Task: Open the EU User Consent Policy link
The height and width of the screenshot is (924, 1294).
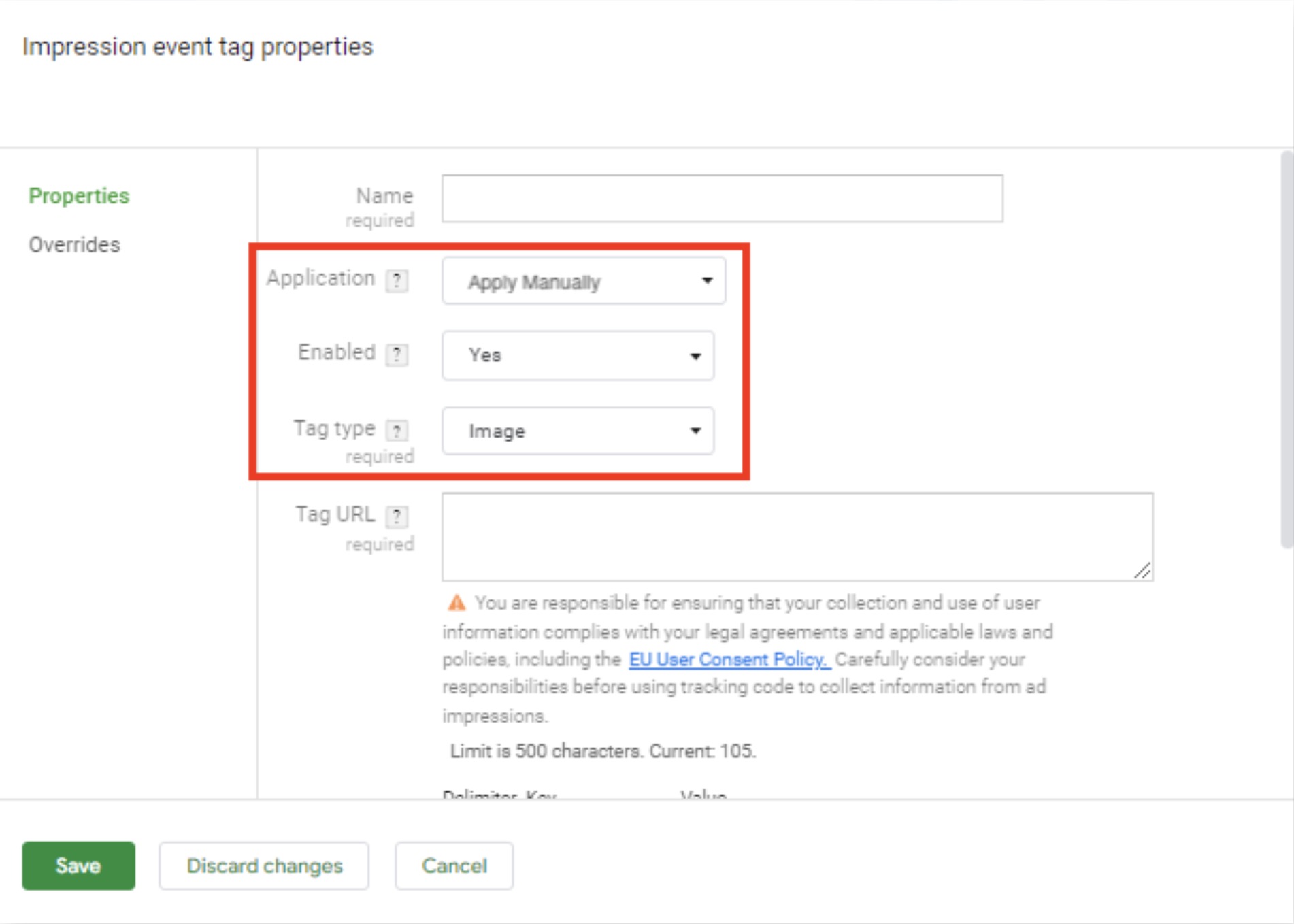Action: 729,659
